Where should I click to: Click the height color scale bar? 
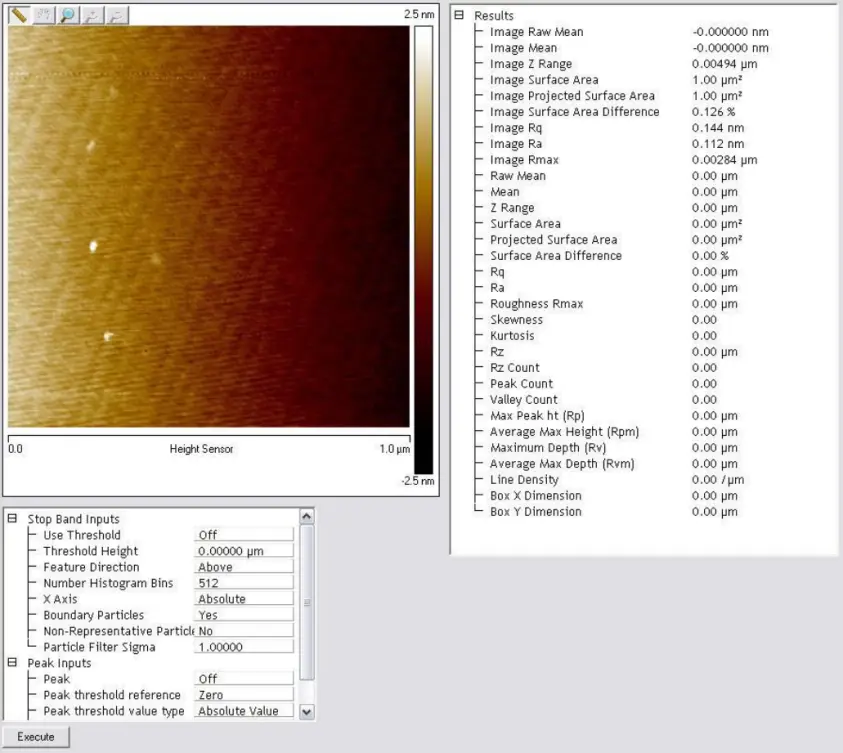[x=424, y=250]
